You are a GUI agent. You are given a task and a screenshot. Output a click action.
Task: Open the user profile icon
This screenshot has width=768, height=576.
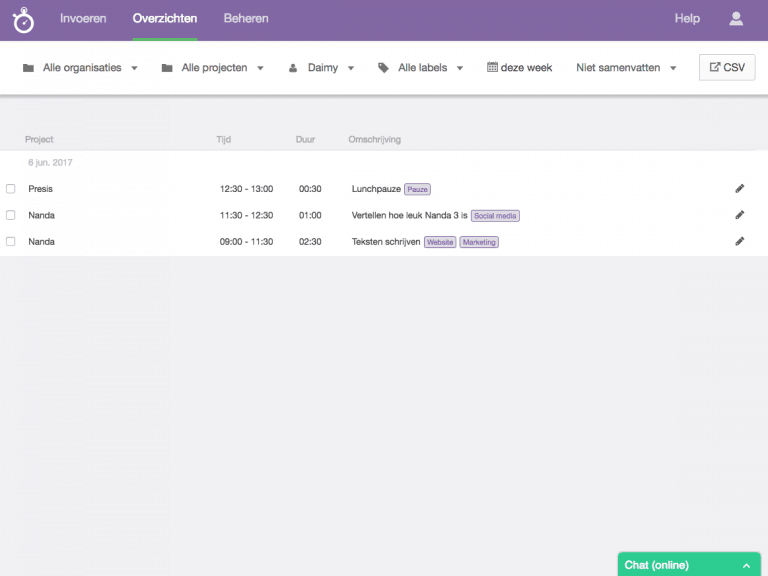(x=736, y=19)
